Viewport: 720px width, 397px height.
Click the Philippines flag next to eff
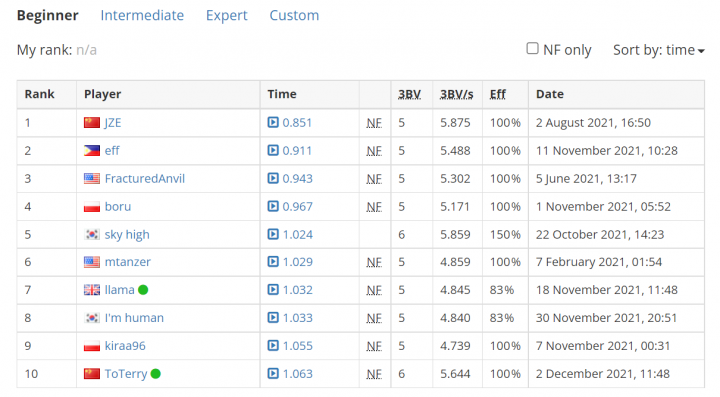(92, 151)
